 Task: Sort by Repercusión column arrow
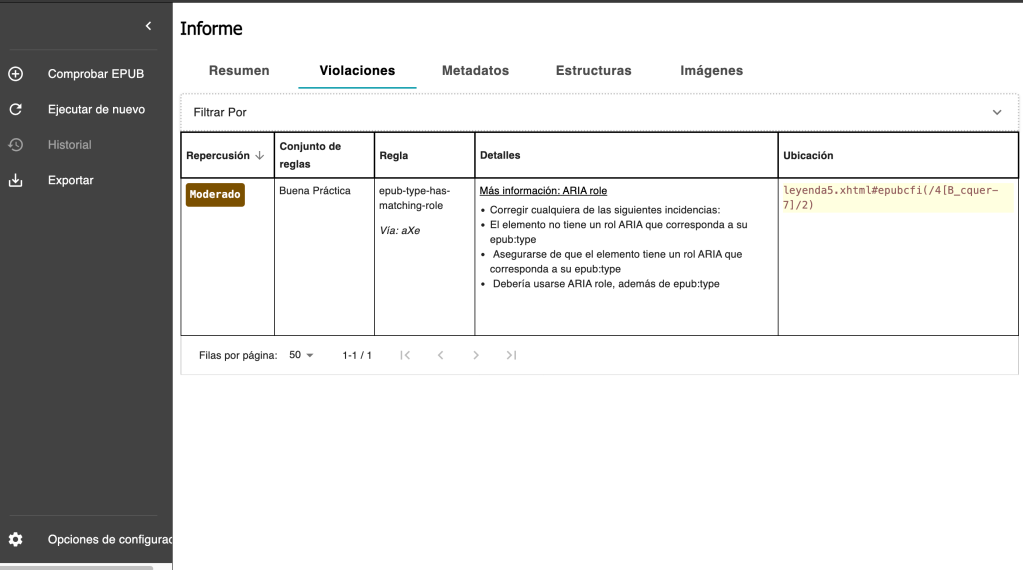260,155
